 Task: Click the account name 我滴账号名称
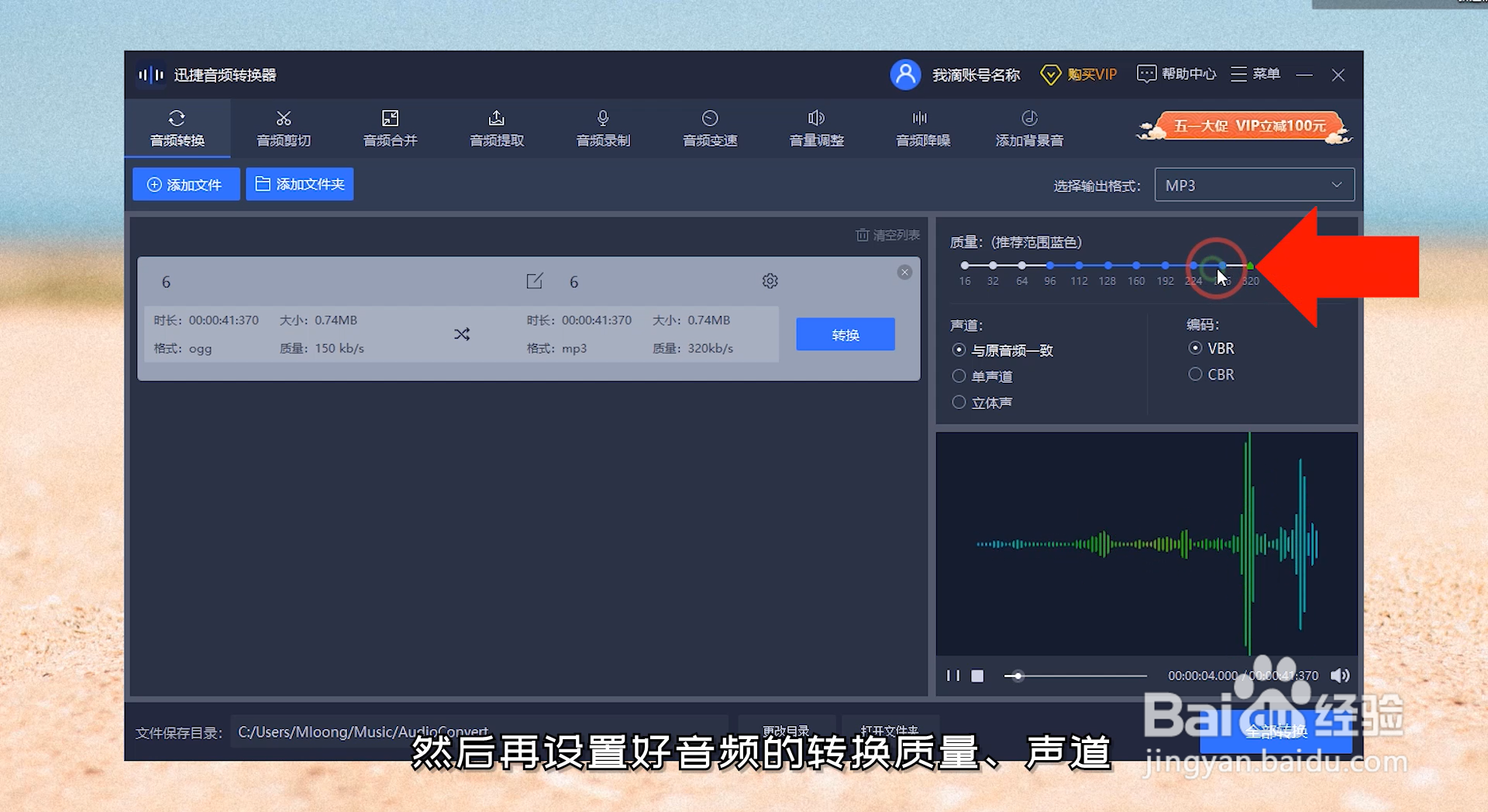976,75
